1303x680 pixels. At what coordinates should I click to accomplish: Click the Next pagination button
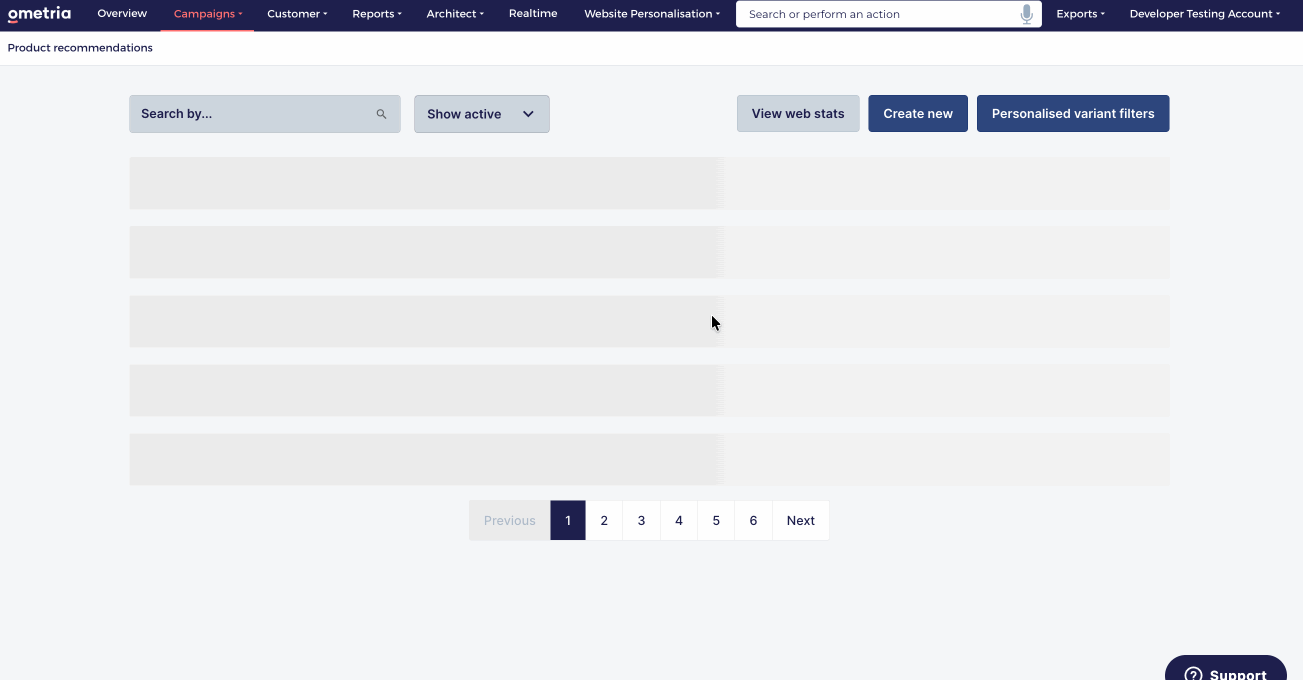[x=801, y=521]
